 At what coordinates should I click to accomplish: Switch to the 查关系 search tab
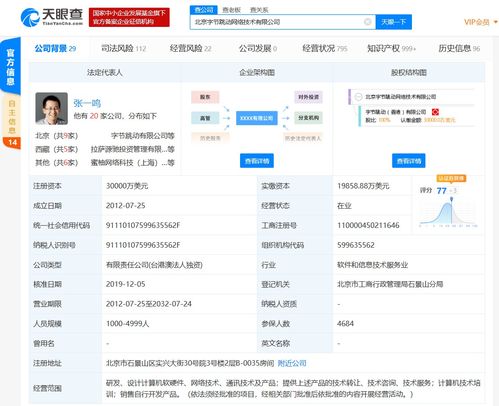[259, 10]
